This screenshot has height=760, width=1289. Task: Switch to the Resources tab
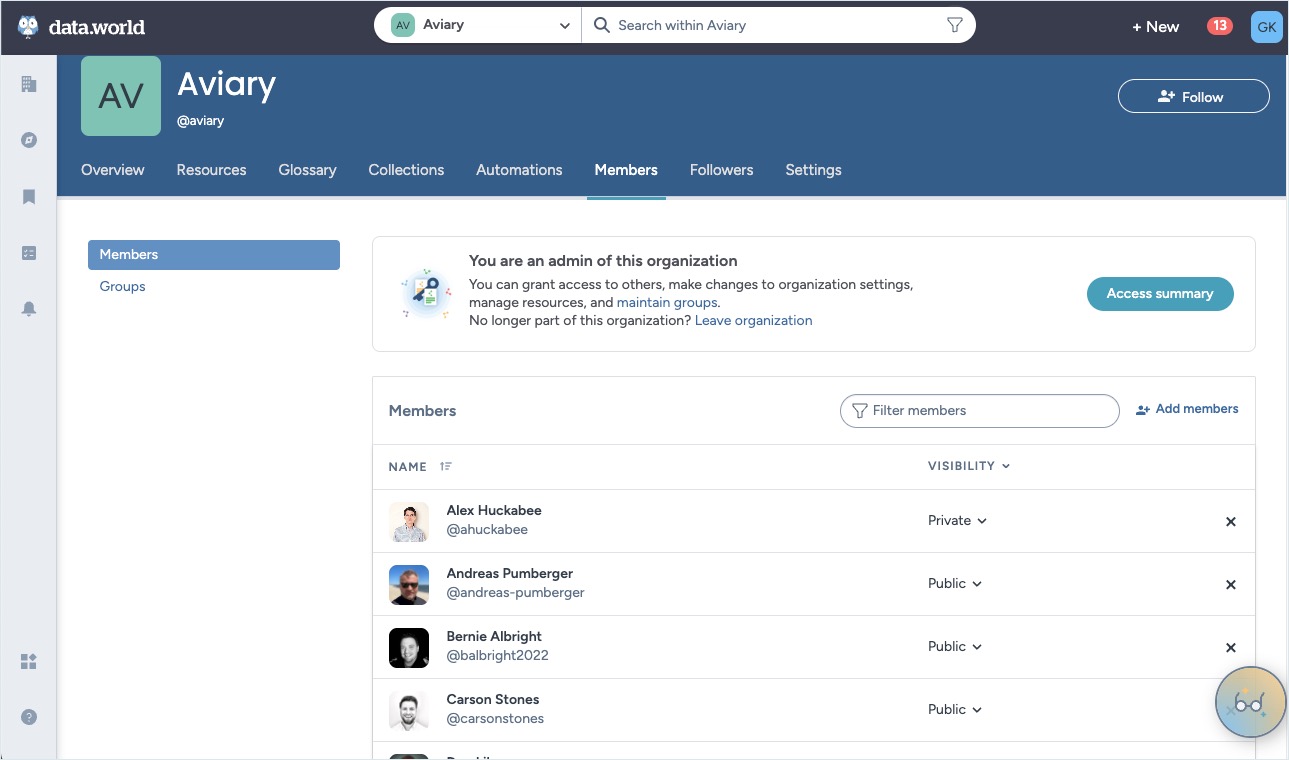tap(211, 170)
